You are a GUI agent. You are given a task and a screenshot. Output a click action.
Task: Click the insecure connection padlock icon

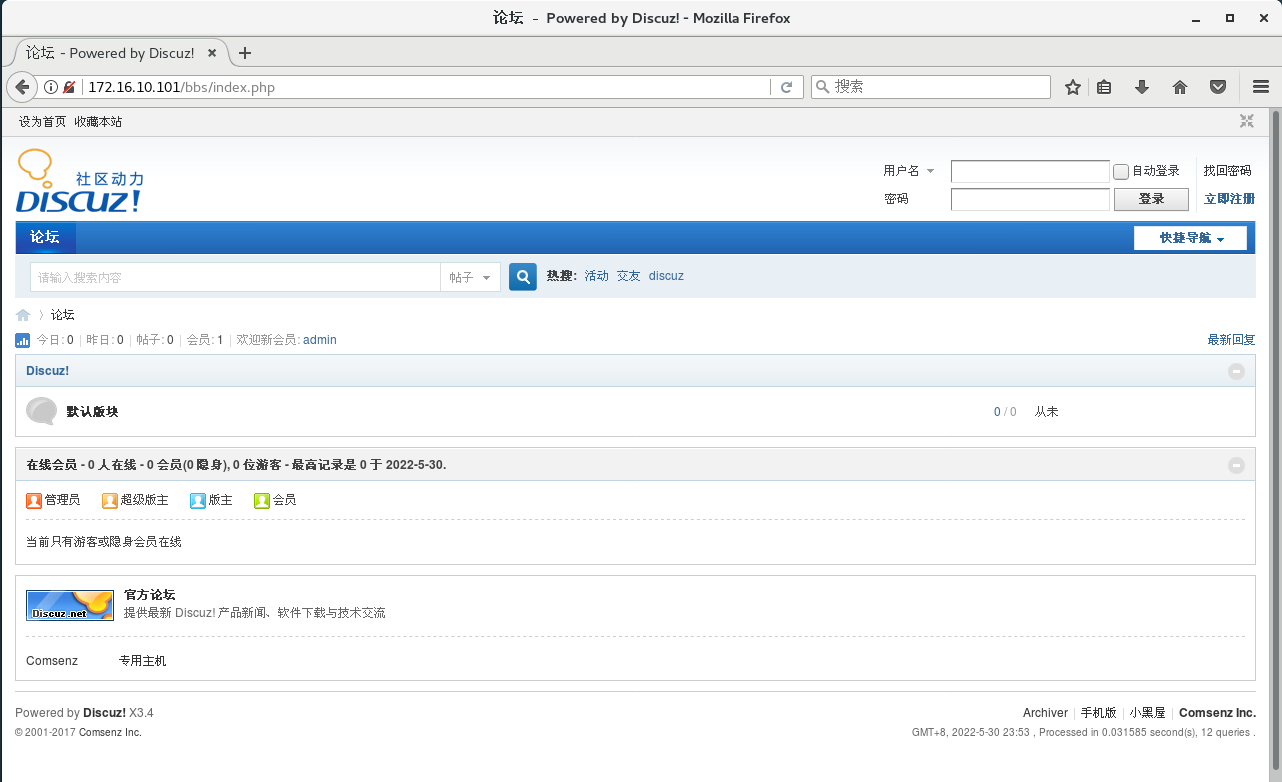click(69, 87)
